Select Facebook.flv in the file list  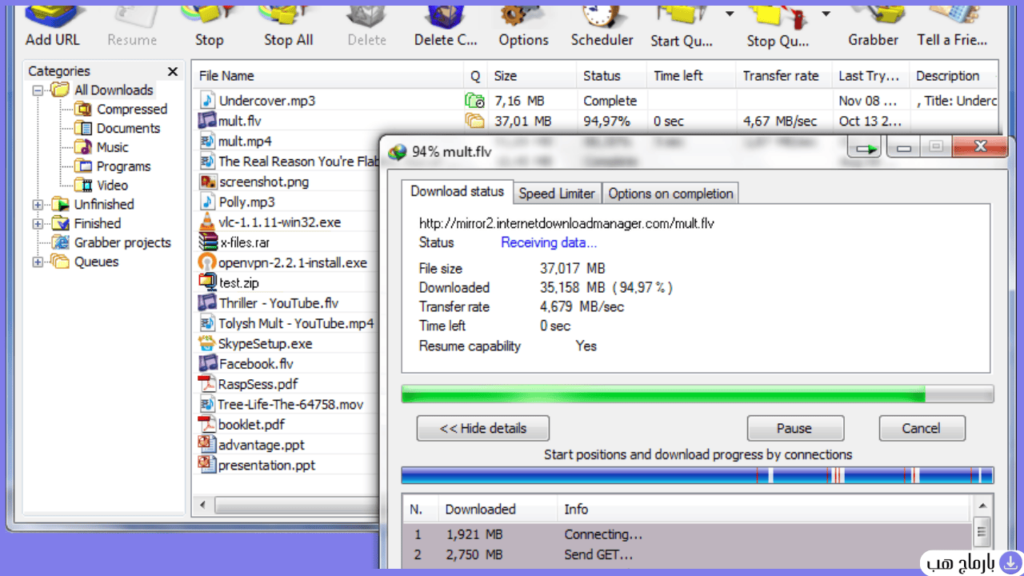256,364
